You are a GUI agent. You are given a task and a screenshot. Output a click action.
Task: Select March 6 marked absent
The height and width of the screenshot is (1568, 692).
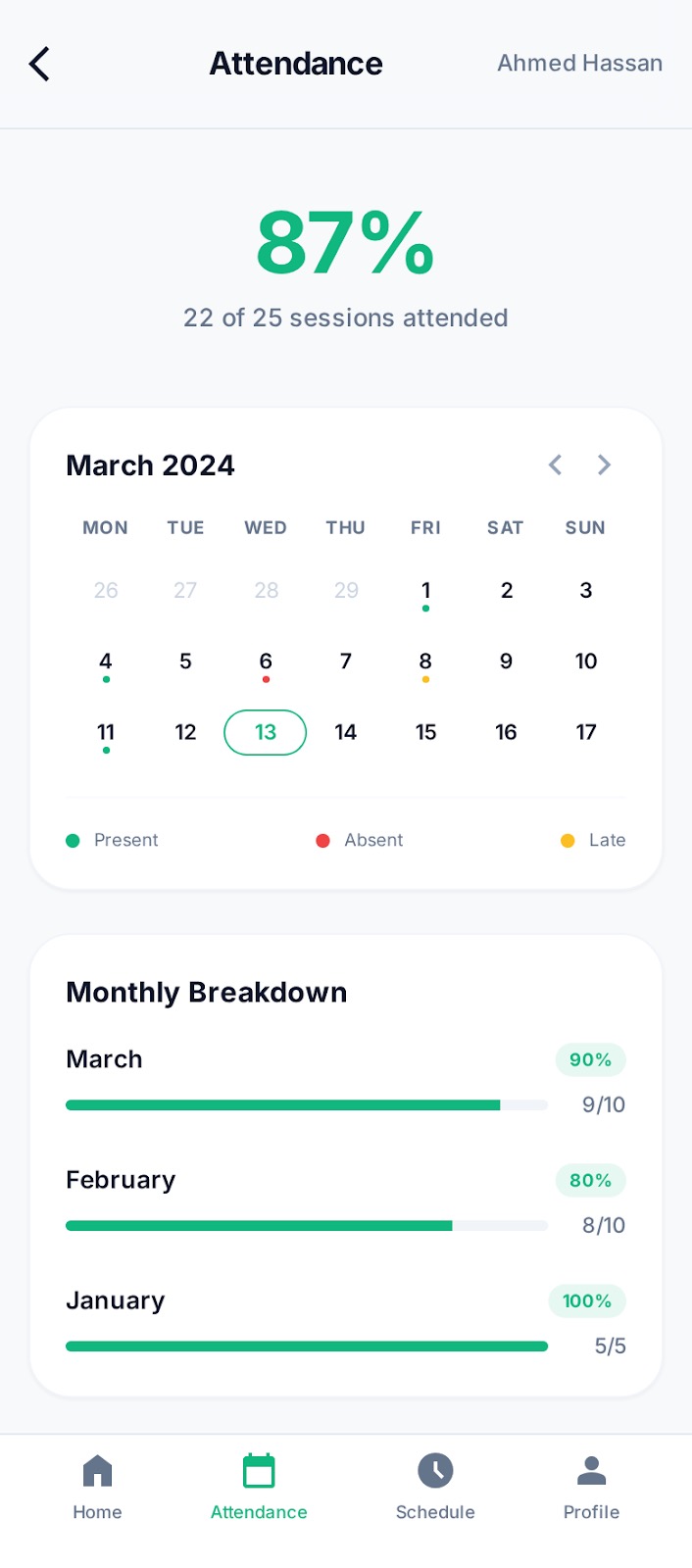pyautogui.click(x=265, y=661)
